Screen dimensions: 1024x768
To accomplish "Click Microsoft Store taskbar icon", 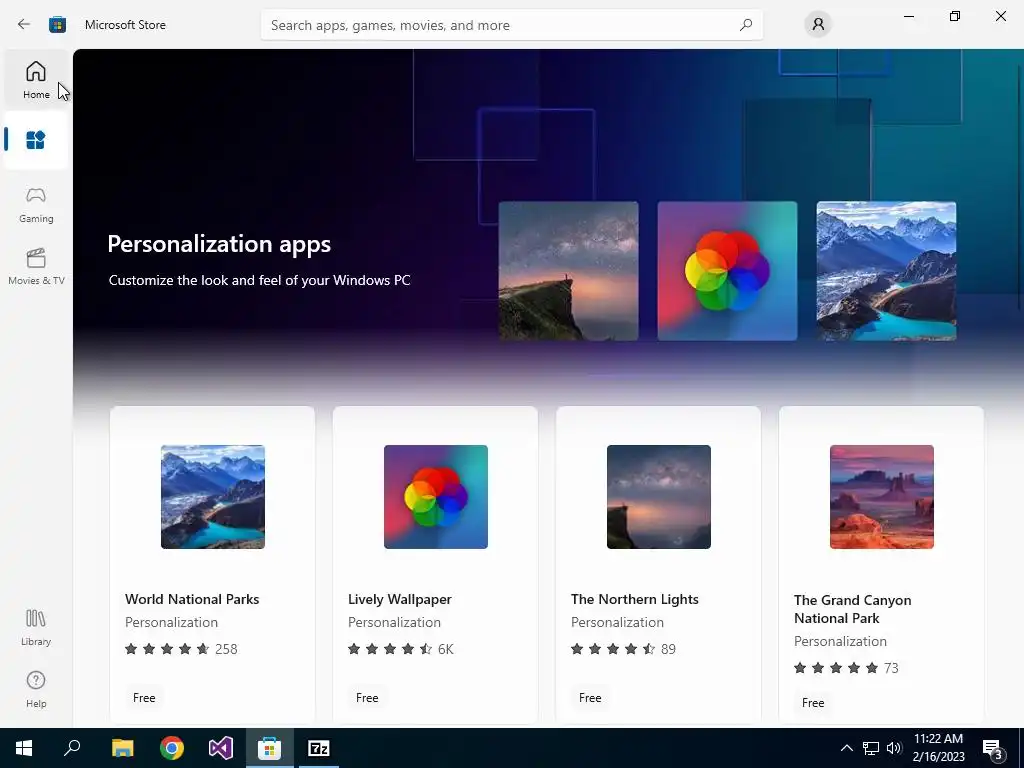I will click(x=269, y=748).
